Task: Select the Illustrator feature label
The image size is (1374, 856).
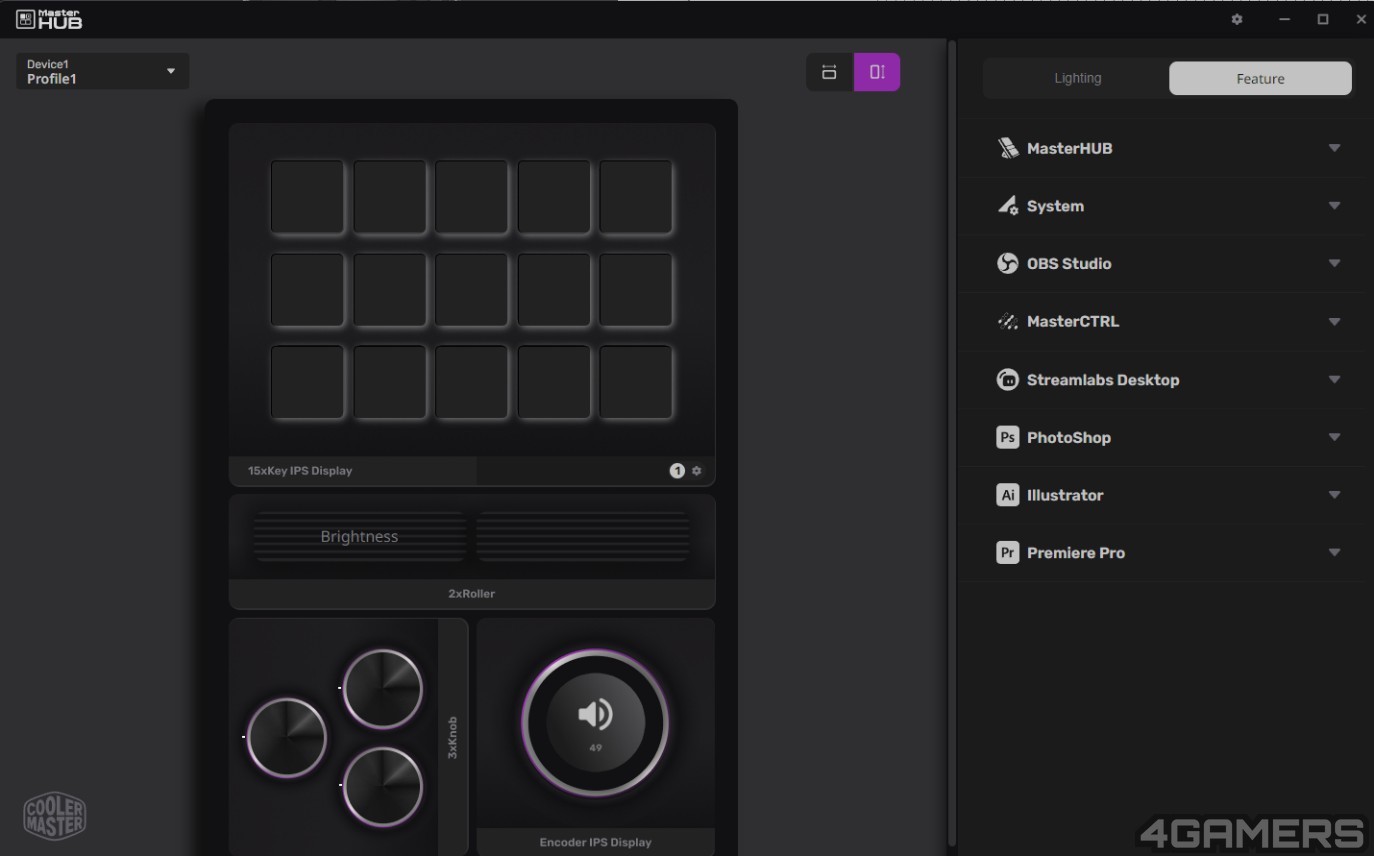Action: (1065, 495)
